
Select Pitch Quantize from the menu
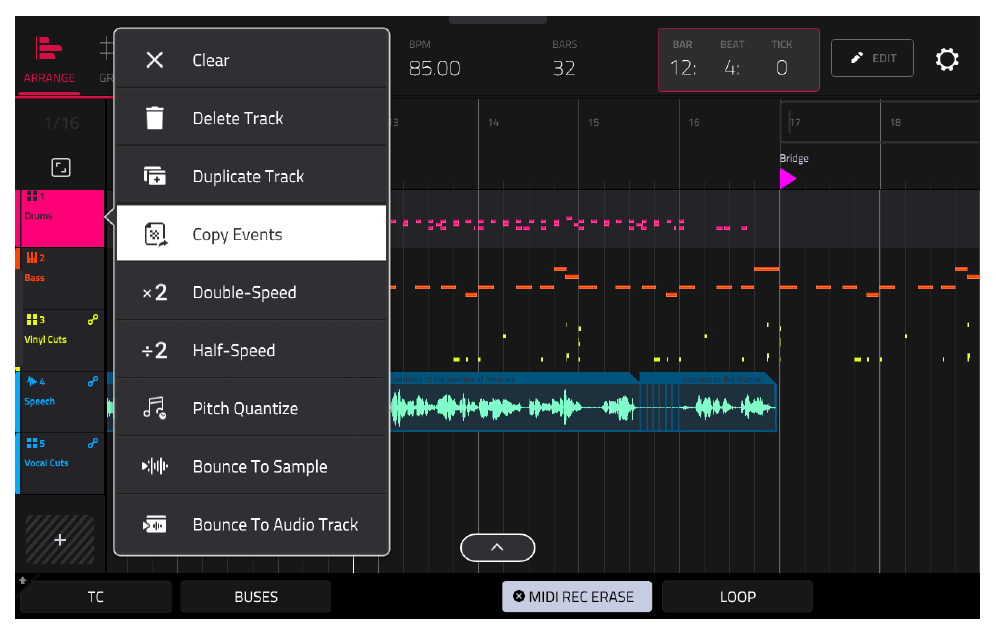252,408
